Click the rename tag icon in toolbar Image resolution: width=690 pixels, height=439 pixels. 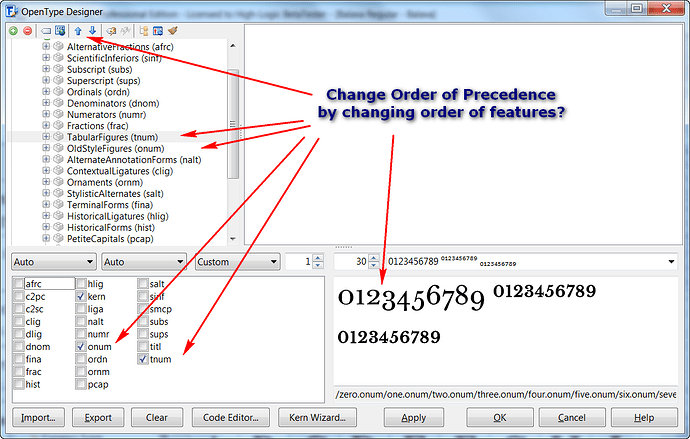(x=46, y=31)
